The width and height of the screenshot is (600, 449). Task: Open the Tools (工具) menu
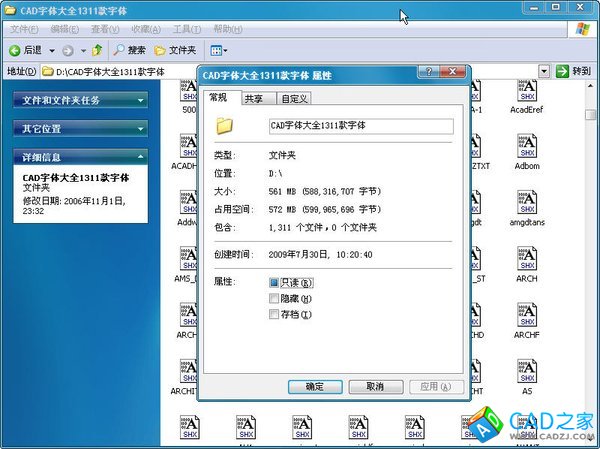[x=187, y=29]
